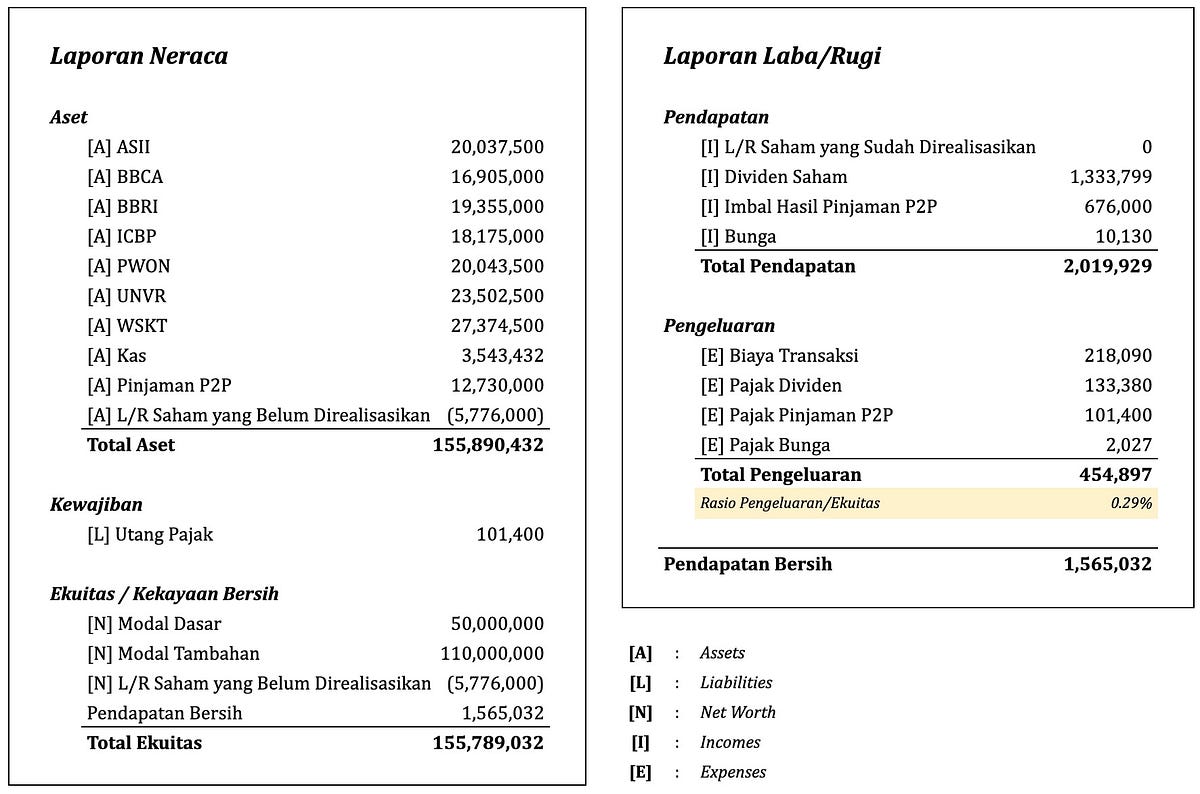Image resolution: width=1200 pixels, height=794 pixels.
Task: Select Modal Tambahan value 110,000,000
Action: (x=492, y=654)
